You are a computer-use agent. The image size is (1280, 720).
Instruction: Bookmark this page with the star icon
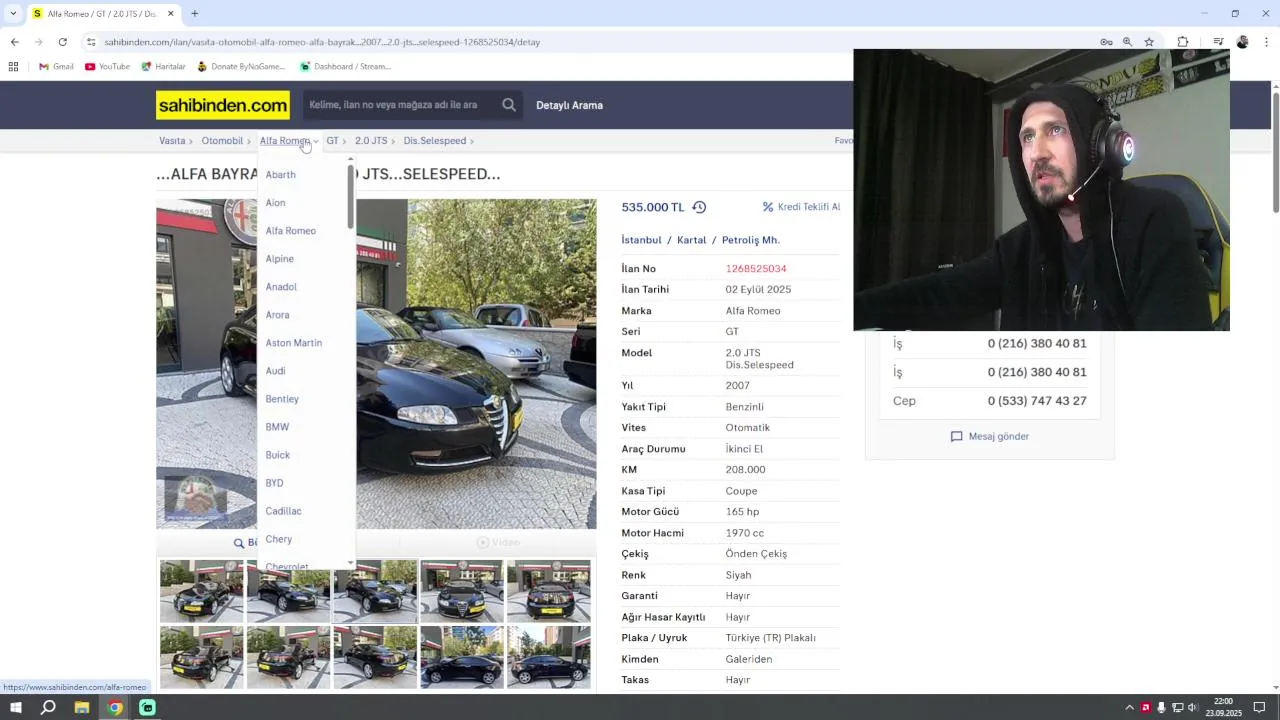tap(1149, 42)
